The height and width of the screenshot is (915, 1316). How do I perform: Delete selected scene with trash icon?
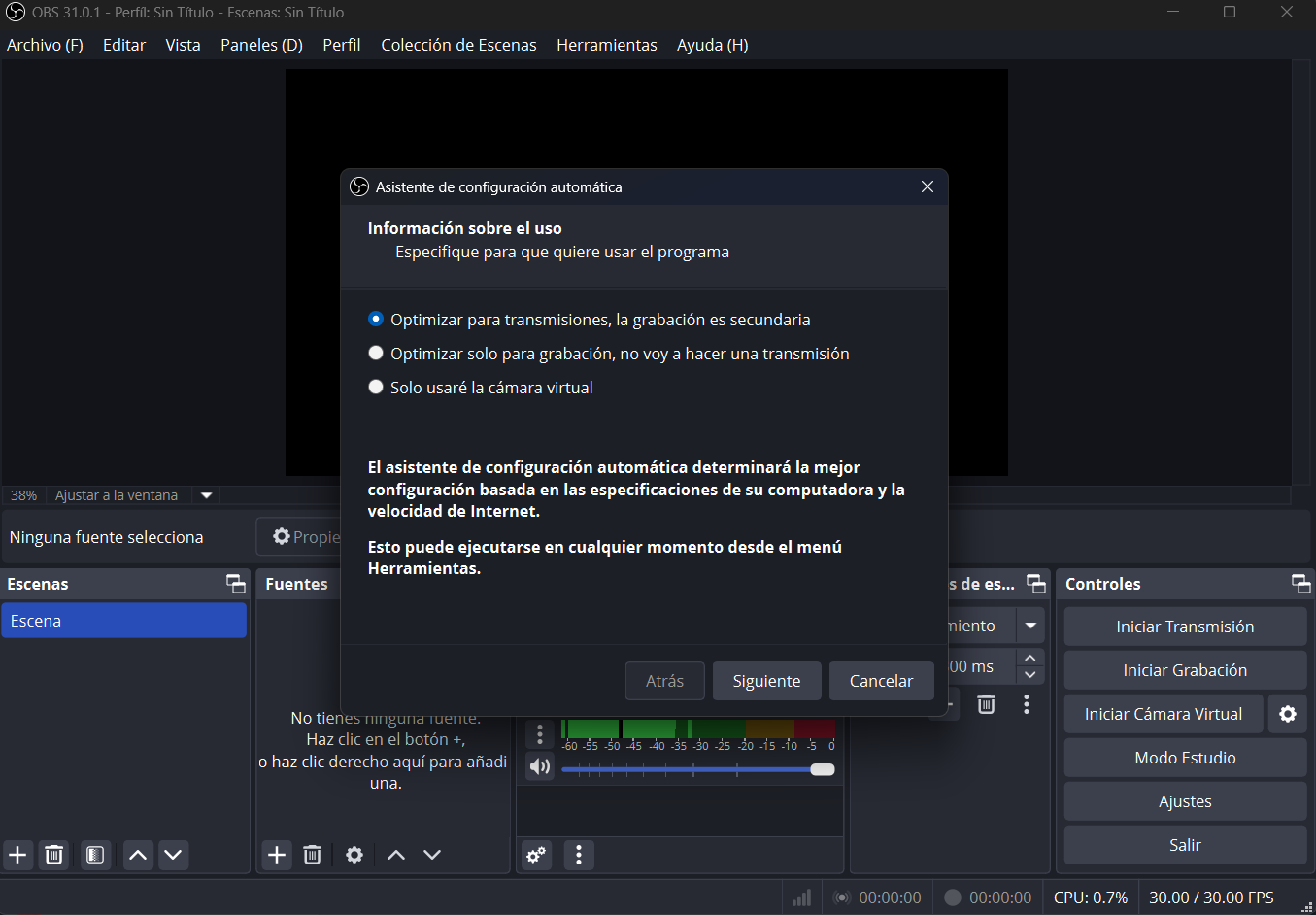pos(54,855)
